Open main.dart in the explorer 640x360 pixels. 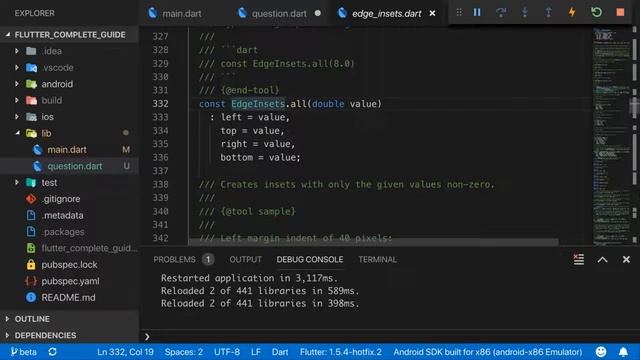(x=69, y=150)
